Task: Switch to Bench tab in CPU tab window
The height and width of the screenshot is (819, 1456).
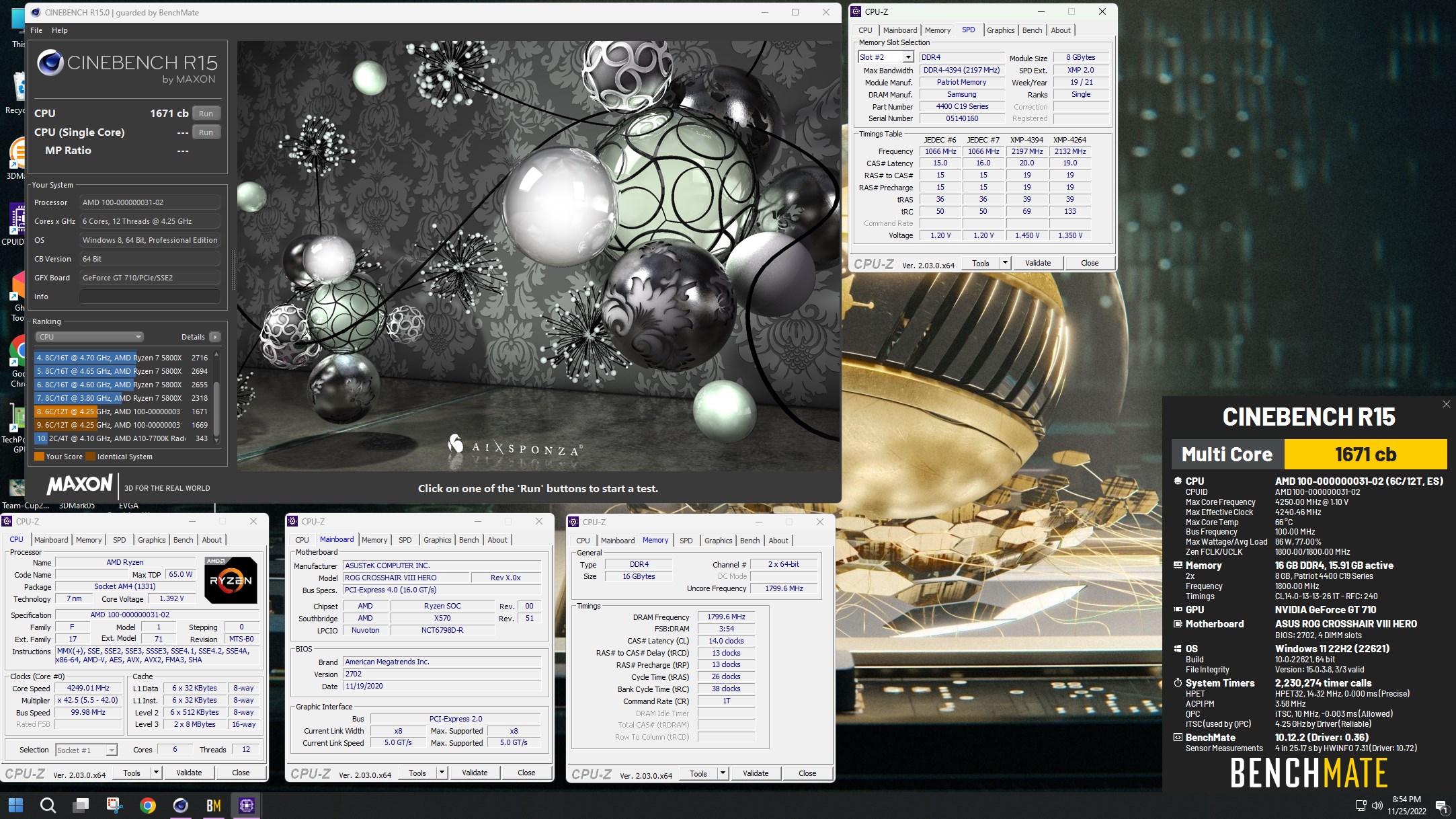Action: click(x=183, y=540)
